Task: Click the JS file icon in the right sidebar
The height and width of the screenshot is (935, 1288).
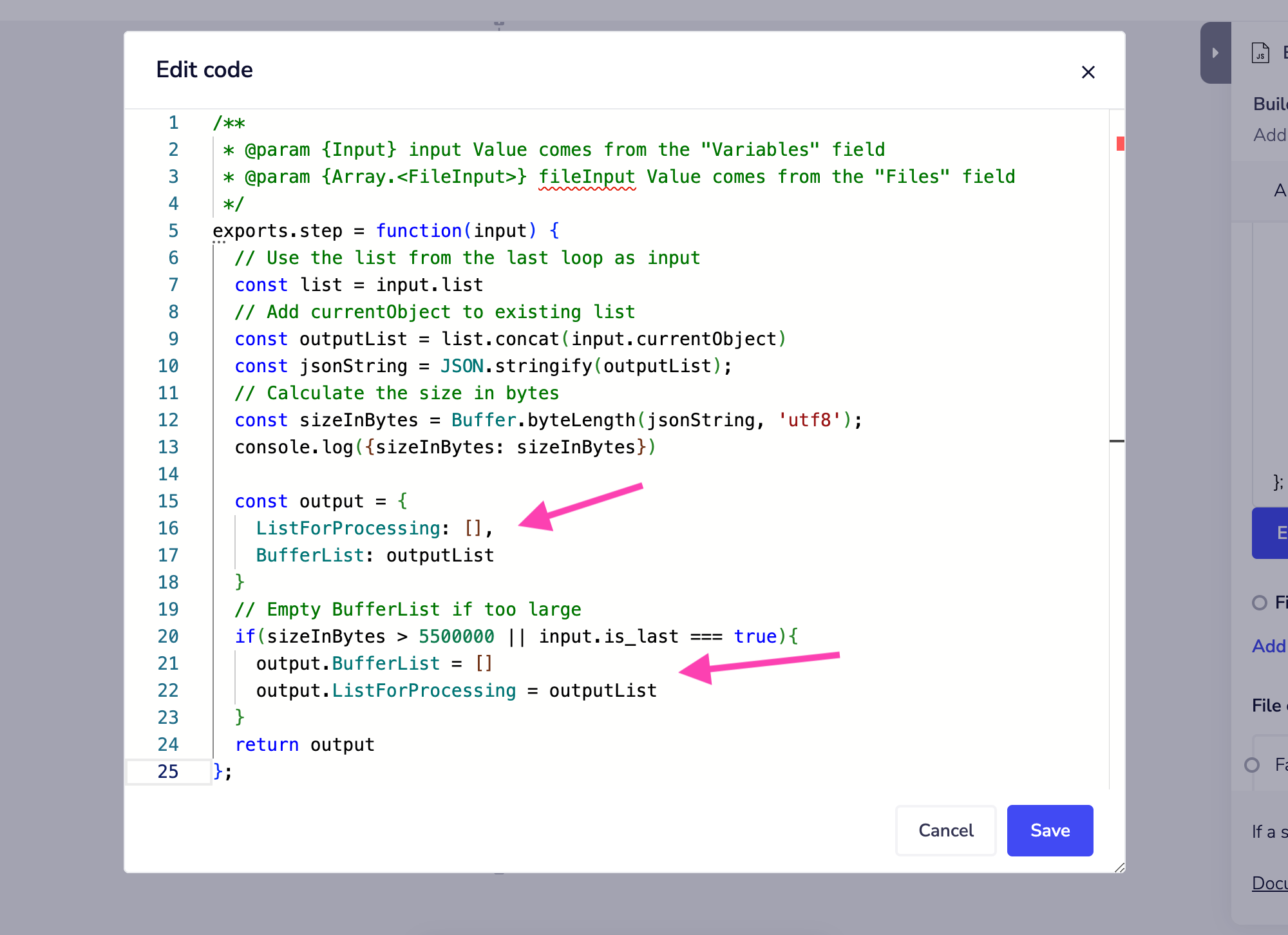Action: (x=1260, y=53)
